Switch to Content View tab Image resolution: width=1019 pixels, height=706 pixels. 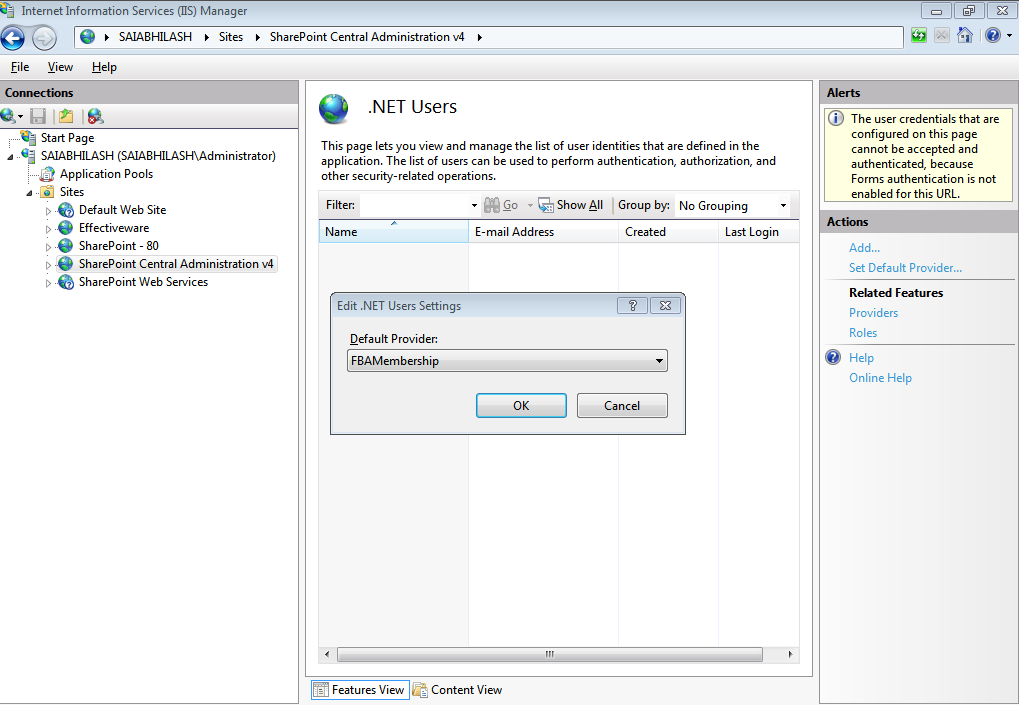pyautogui.click(x=458, y=690)
